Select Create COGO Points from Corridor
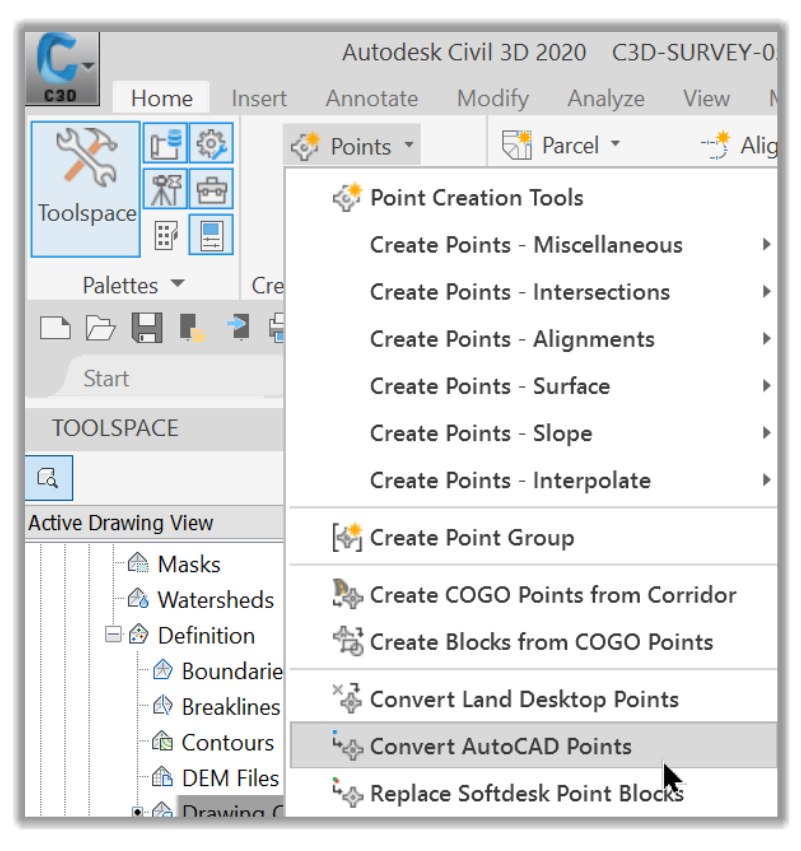Viewport: 801px width, 851px height. pyautogui.click(x=533, y=595)
